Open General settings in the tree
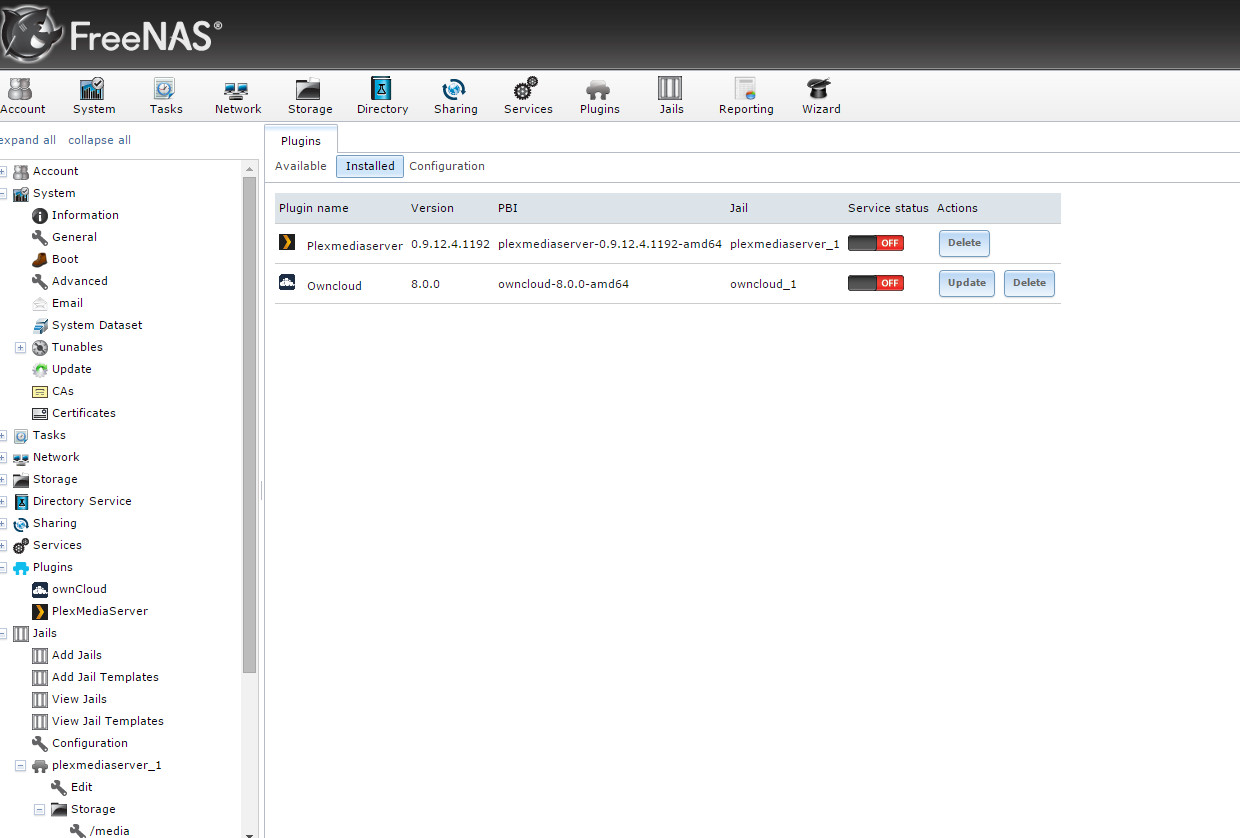1240x838 pixels. point(74,237)
